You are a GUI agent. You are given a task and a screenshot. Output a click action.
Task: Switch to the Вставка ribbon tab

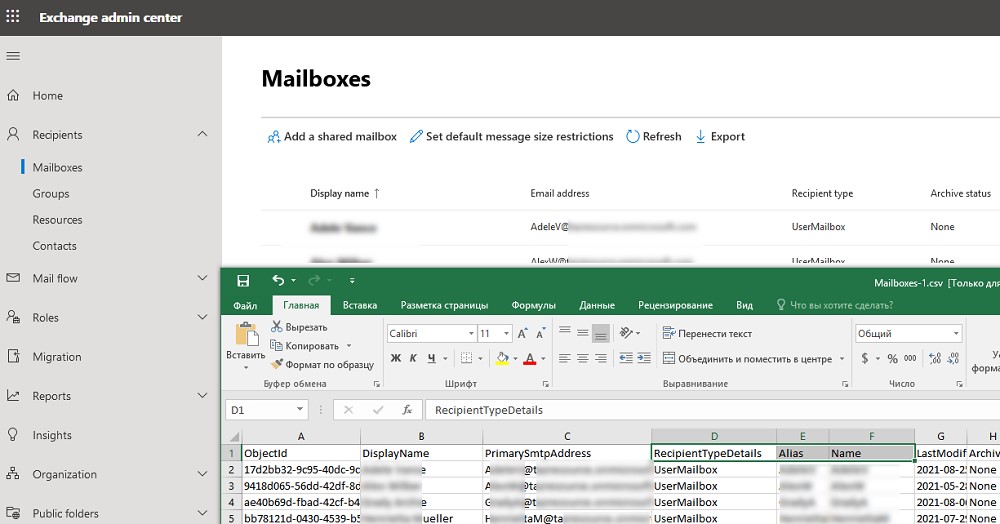coord(360,305)
